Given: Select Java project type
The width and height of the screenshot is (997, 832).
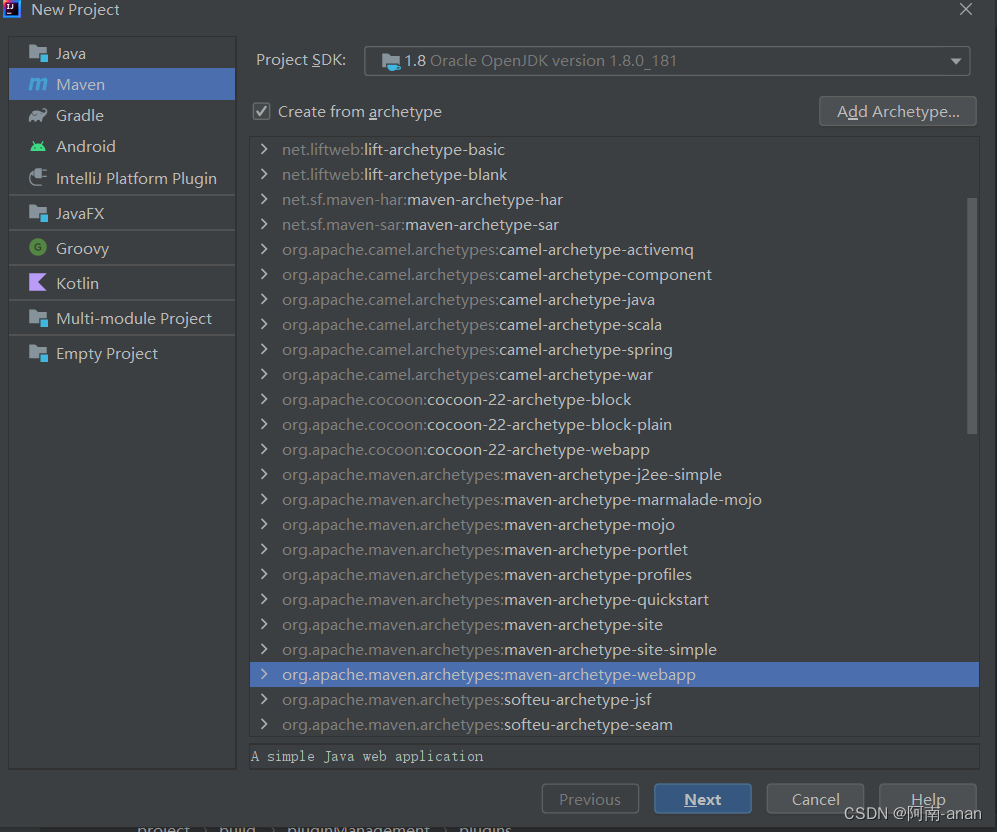Looking at the screenshot, I should click(x=122, y=53).
